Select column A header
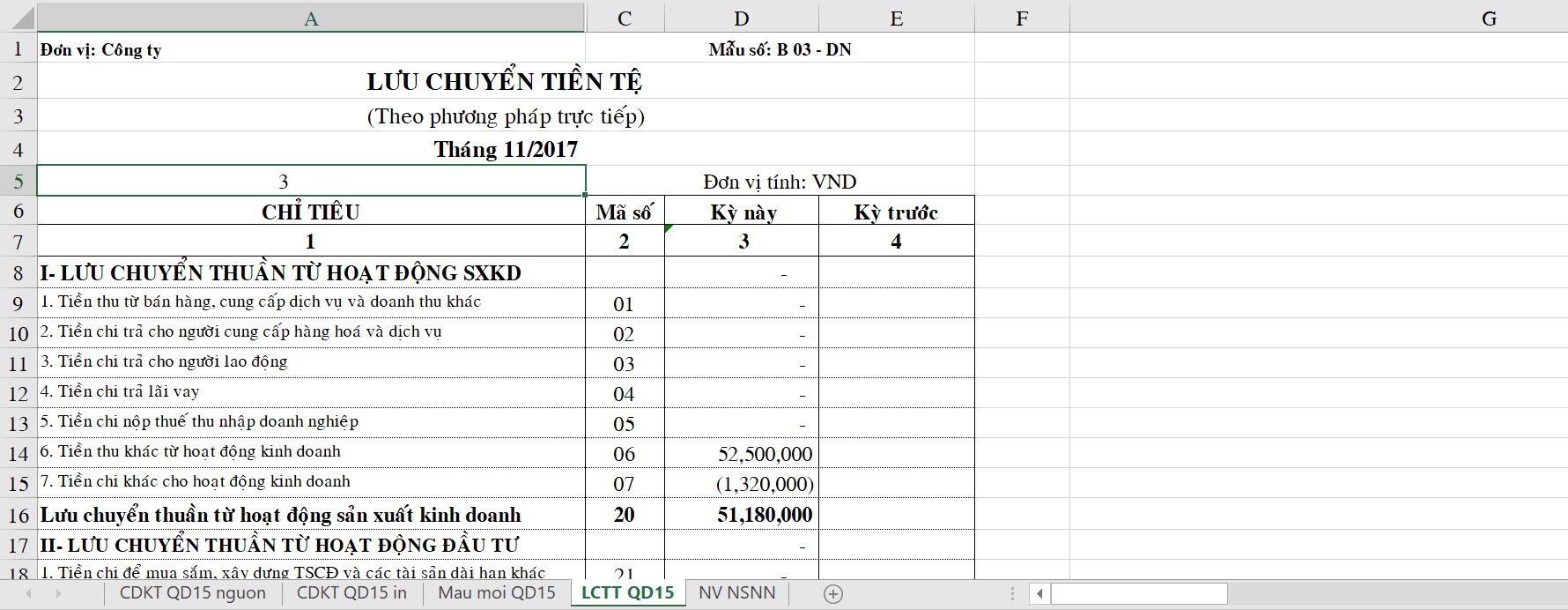The image size is (1568, 610). click(x=311, y=19)
